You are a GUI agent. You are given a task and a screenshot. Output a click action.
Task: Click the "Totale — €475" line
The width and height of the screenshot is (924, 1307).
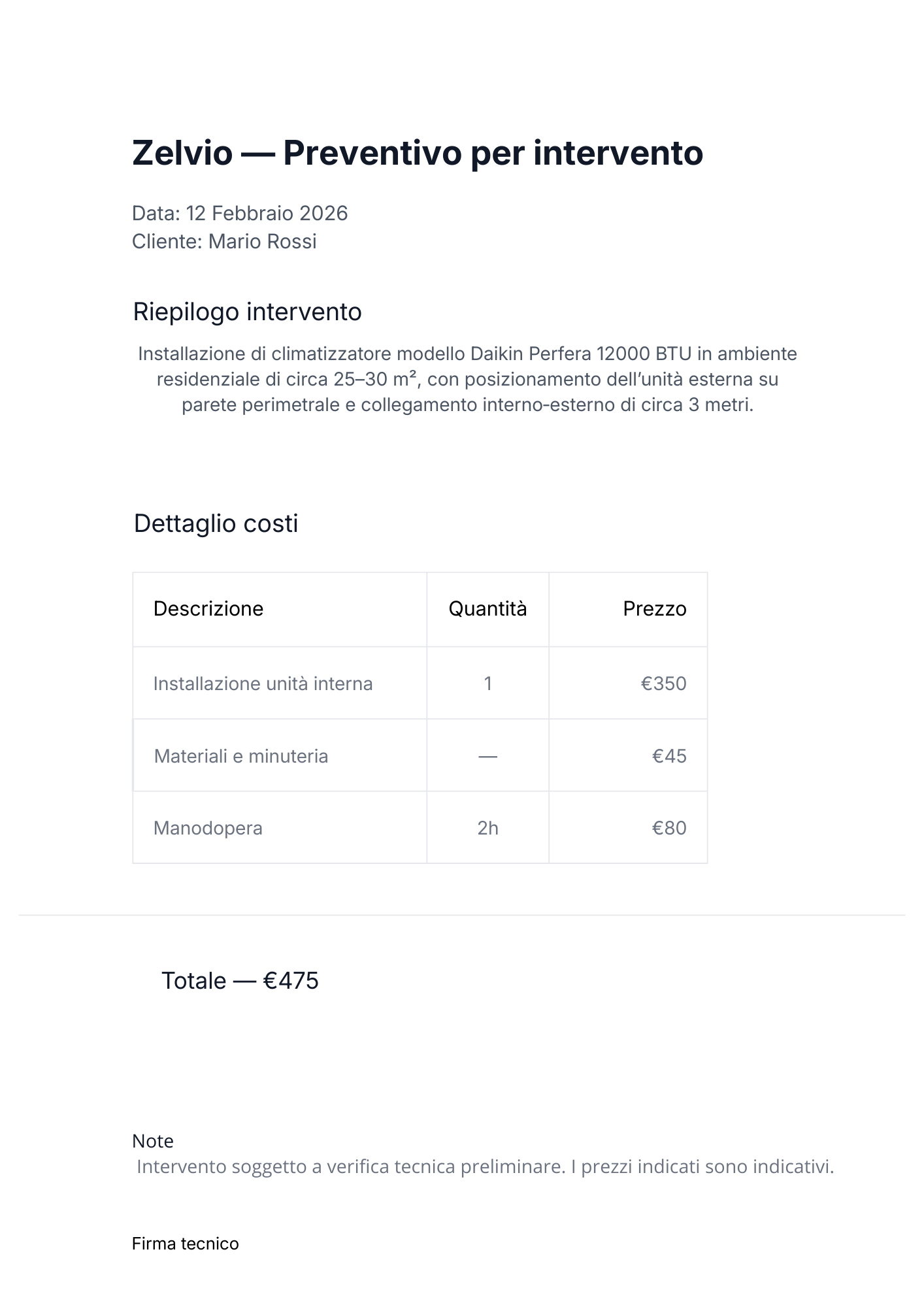(x=240, y=981)
